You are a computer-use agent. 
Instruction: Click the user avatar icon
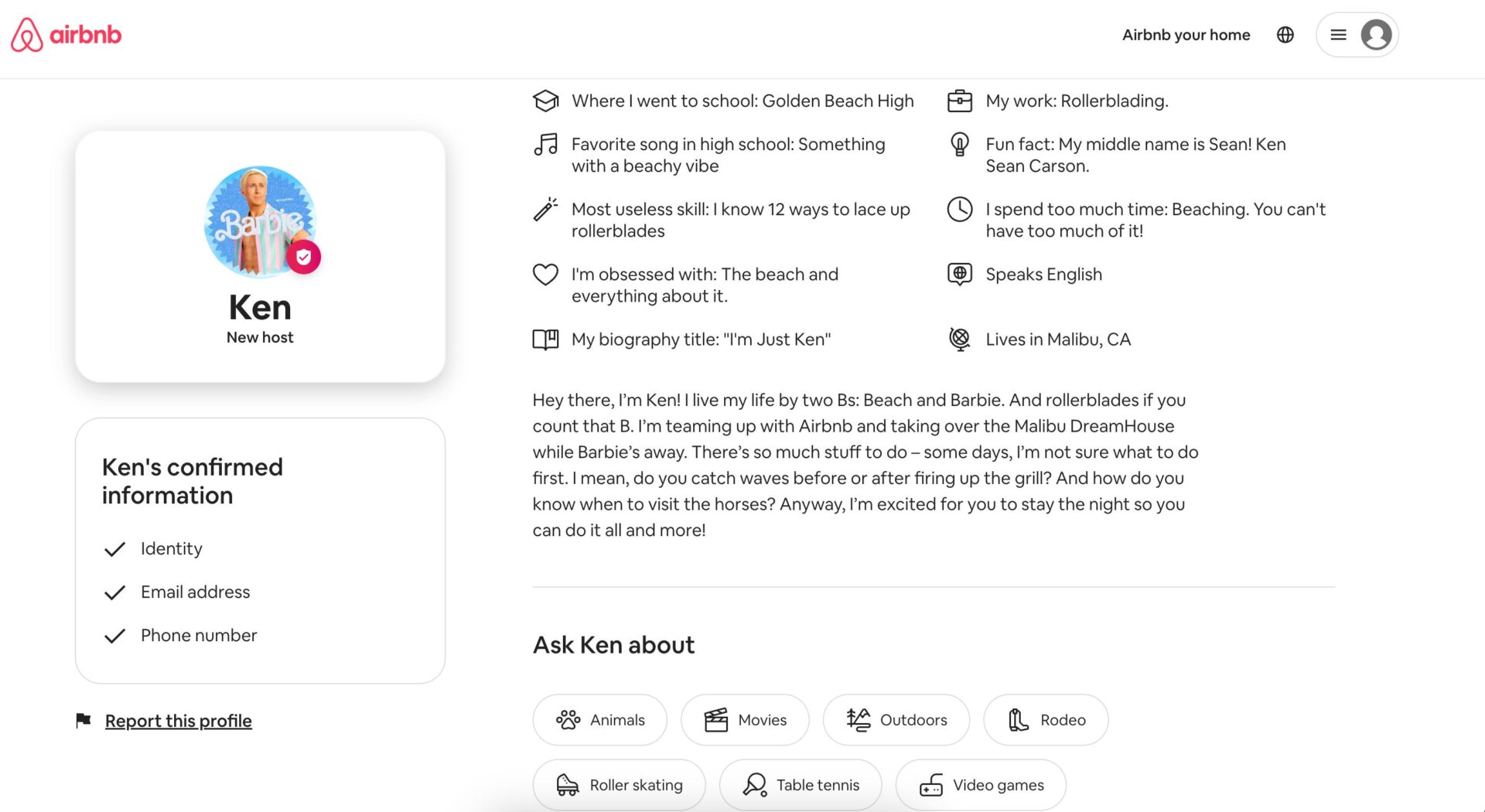tap(1376, 35)
